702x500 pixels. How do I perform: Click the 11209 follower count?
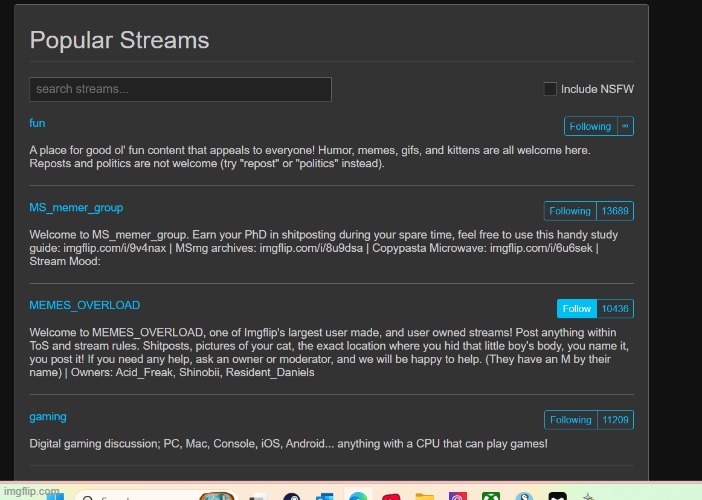(x=614, y=420)
